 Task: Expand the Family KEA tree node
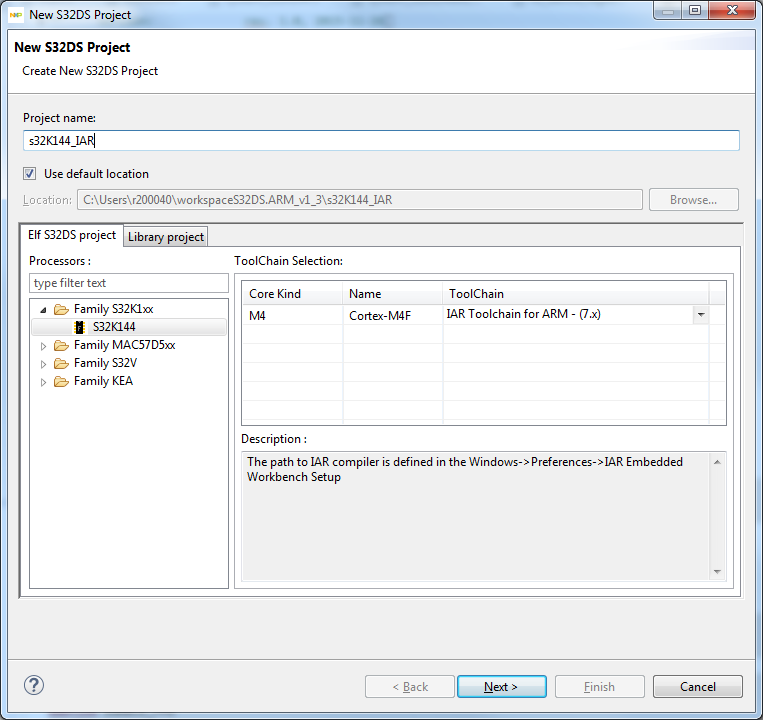pos(43,382)
